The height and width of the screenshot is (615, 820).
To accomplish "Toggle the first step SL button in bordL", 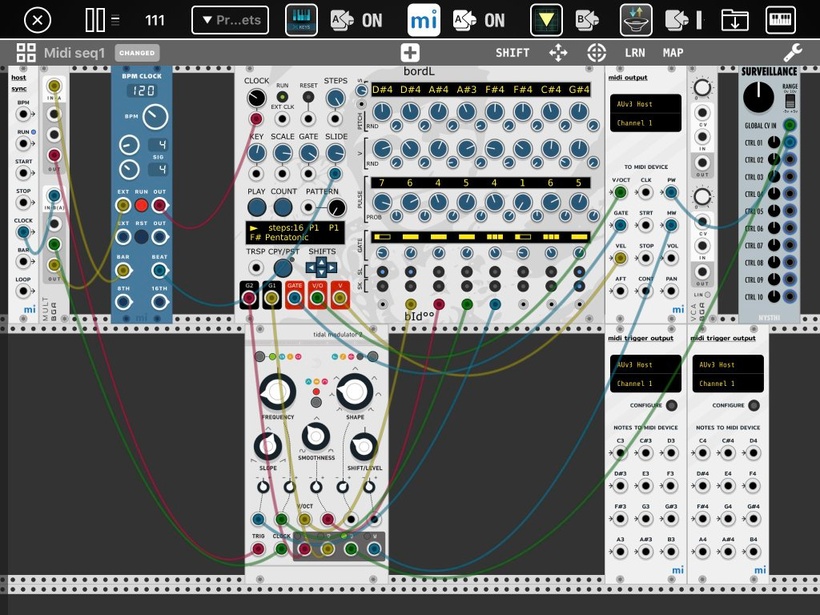I will point(382,271).
